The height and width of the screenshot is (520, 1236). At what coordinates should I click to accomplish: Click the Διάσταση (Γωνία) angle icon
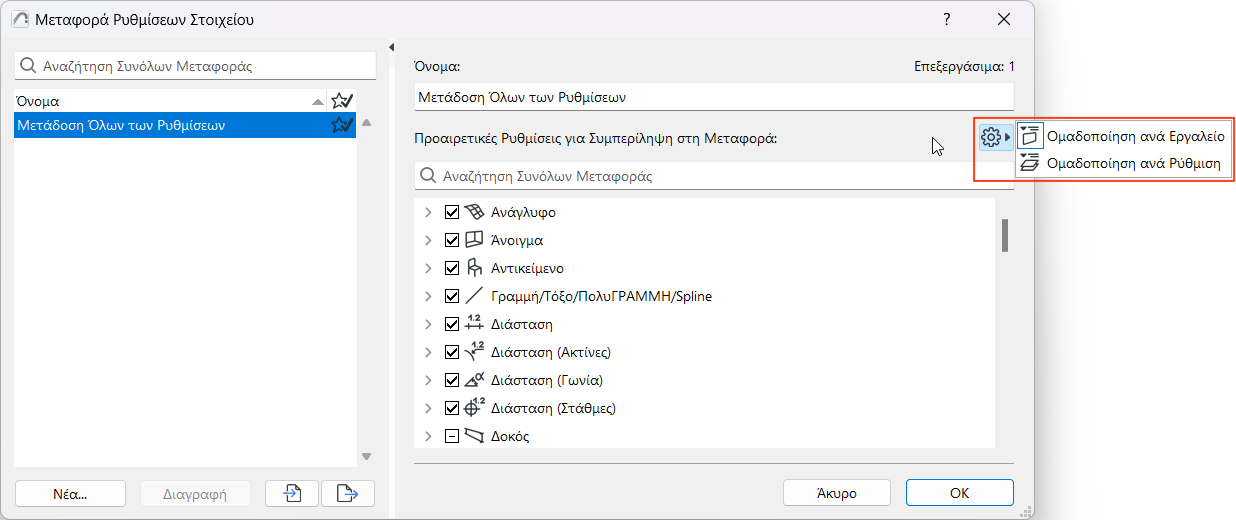(x=475, y=380)
